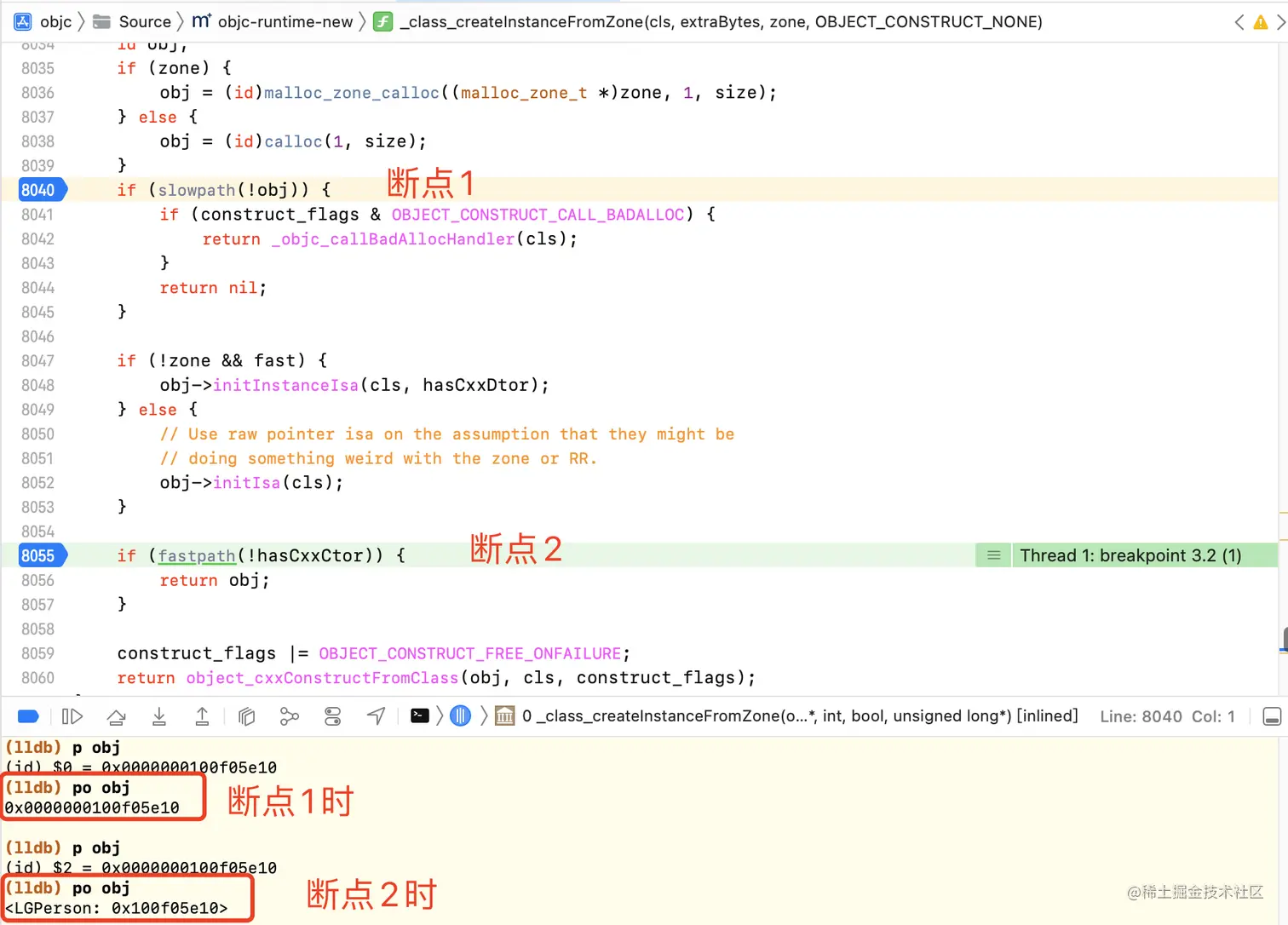
Task: Click annotation list icon beside Thread 1
Action: (993, 555)
